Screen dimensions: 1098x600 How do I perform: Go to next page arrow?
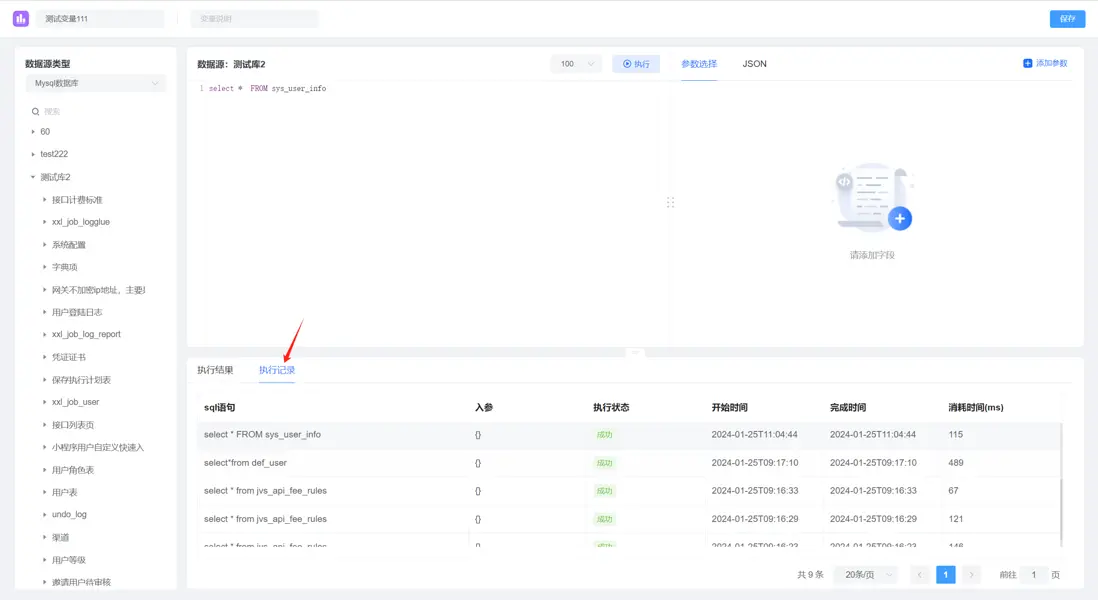tap(971, 575)
